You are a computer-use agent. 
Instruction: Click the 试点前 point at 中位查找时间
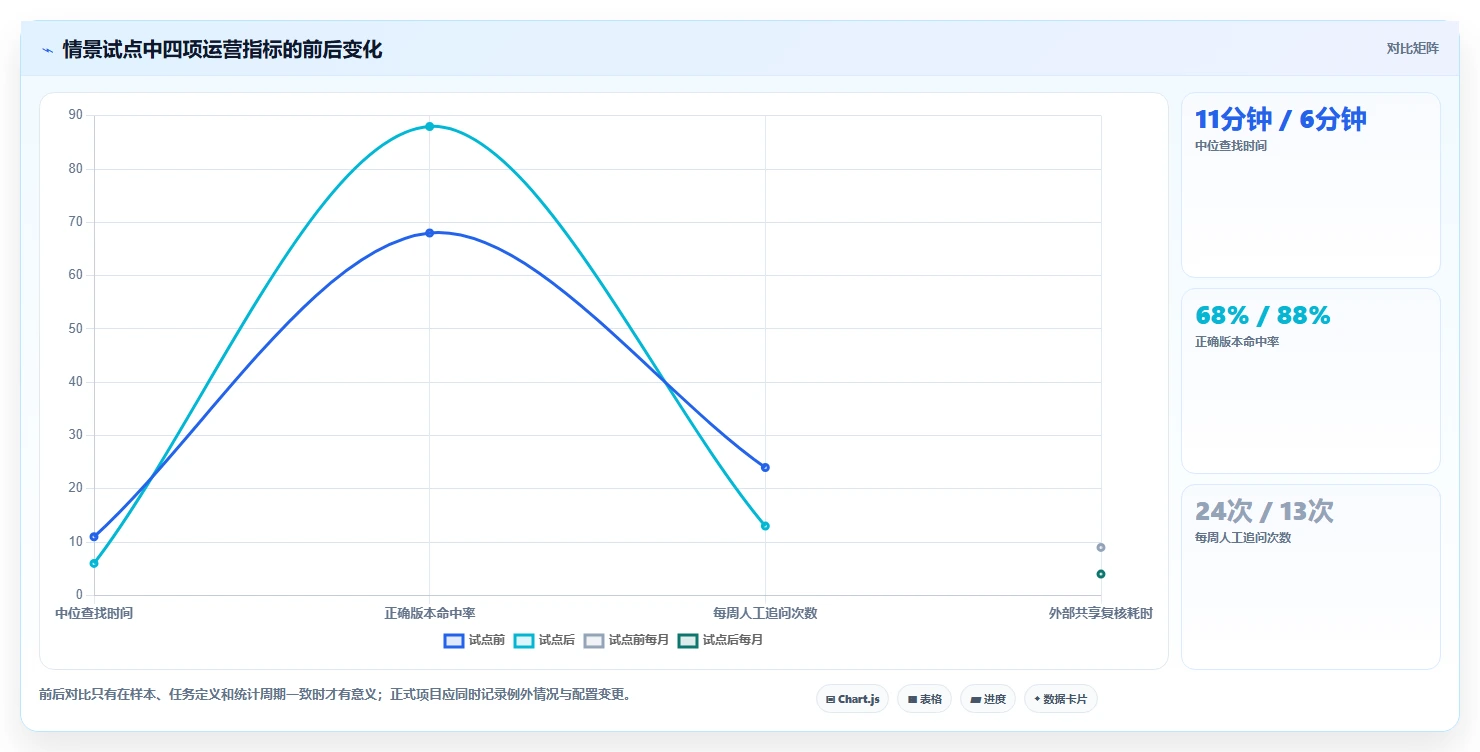coord(94,537)
